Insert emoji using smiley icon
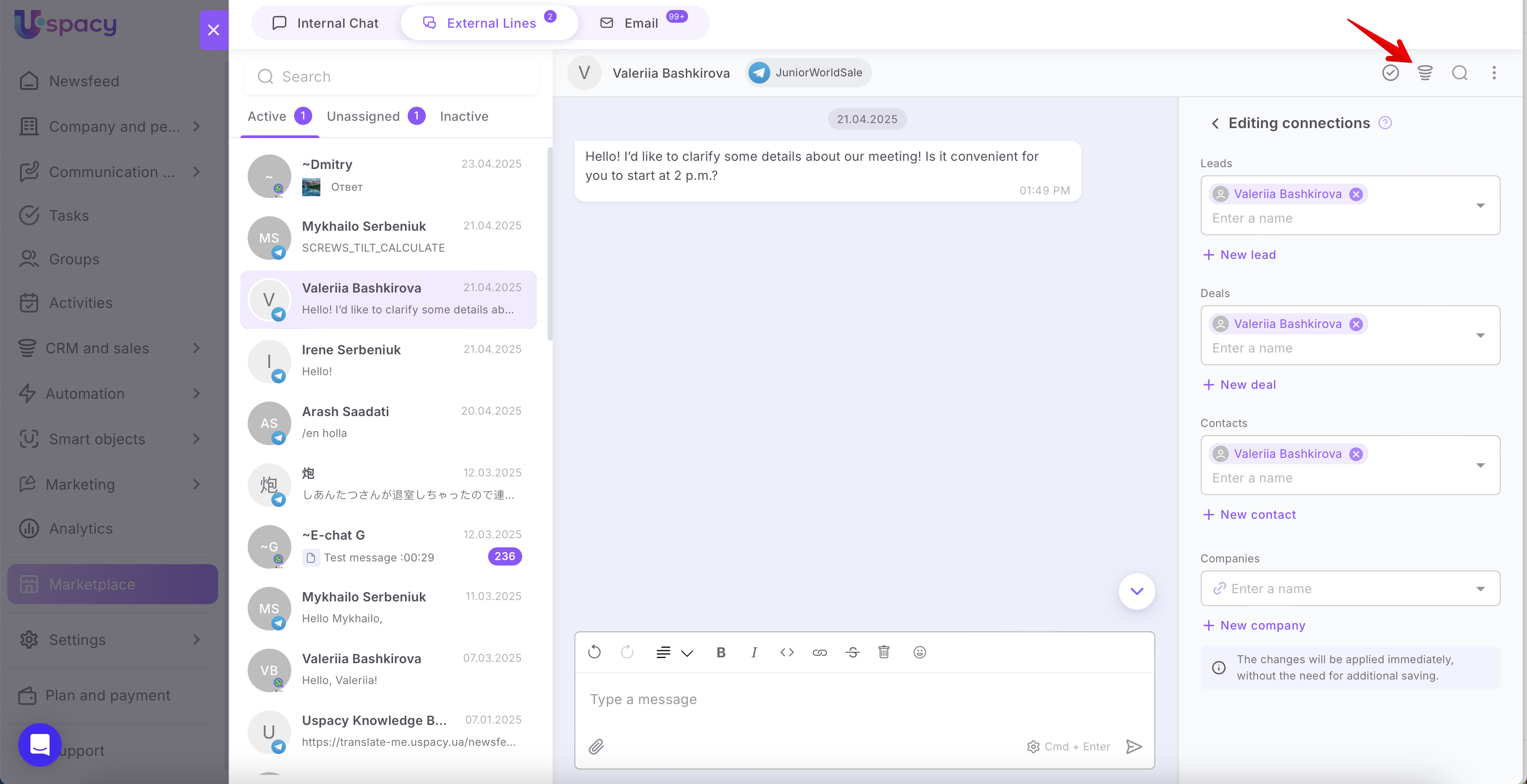 [x=919, y=652]
